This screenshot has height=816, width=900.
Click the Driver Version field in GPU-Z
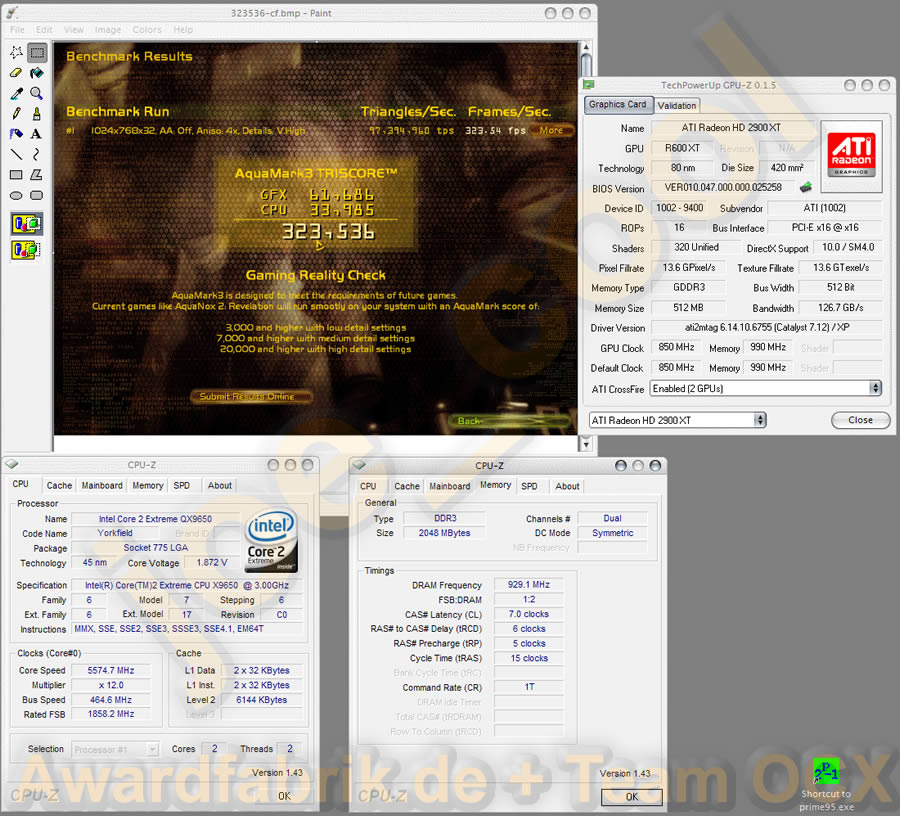pyautogui.click(x=766, y=327)
